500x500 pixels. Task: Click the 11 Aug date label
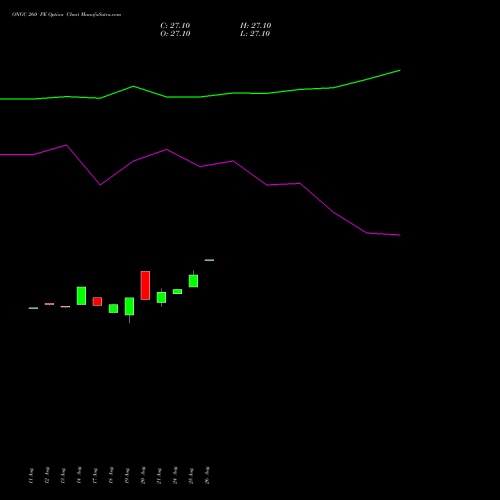point(31,476)
